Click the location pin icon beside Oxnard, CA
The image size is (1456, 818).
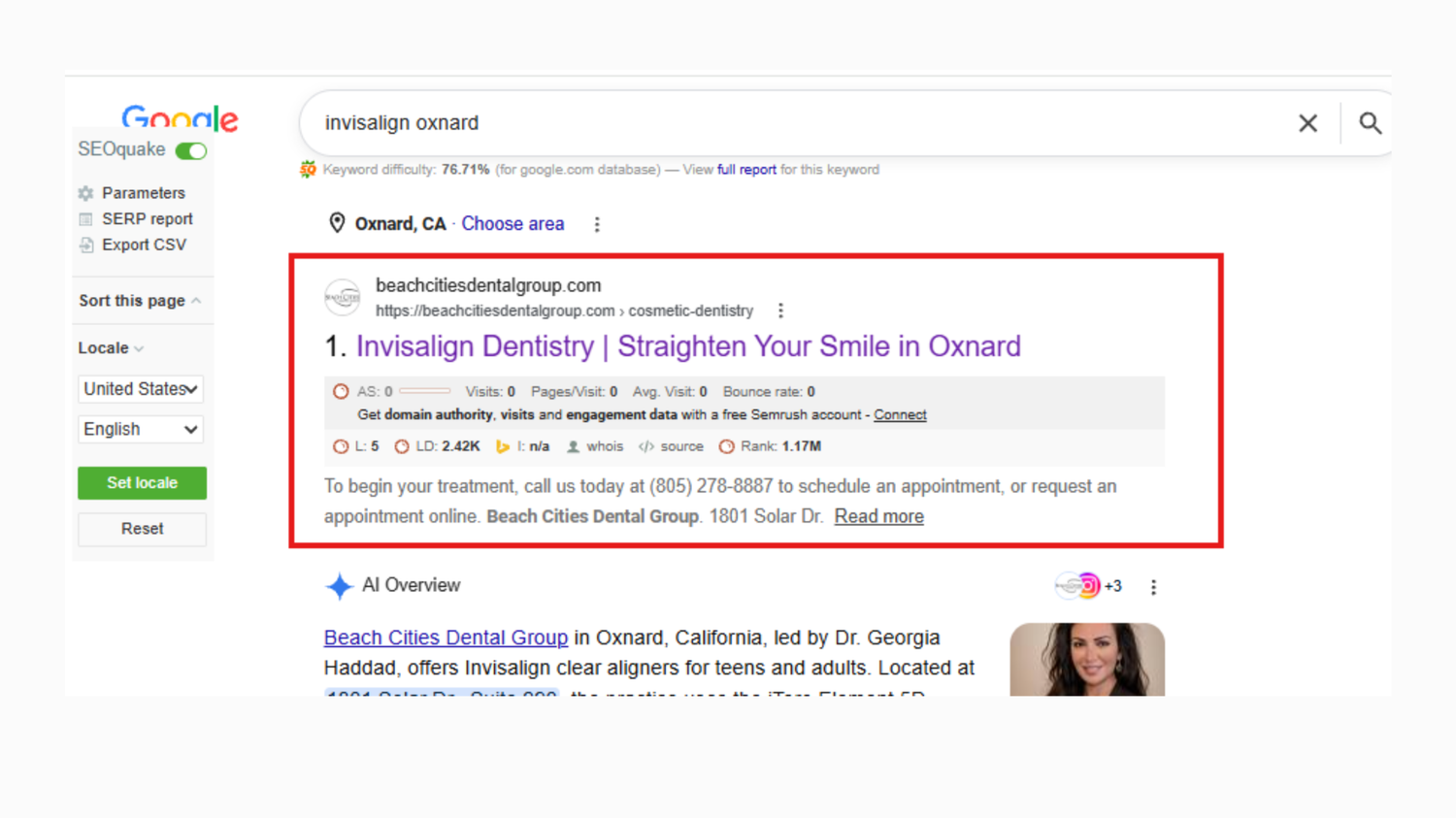tap(337, 223)
